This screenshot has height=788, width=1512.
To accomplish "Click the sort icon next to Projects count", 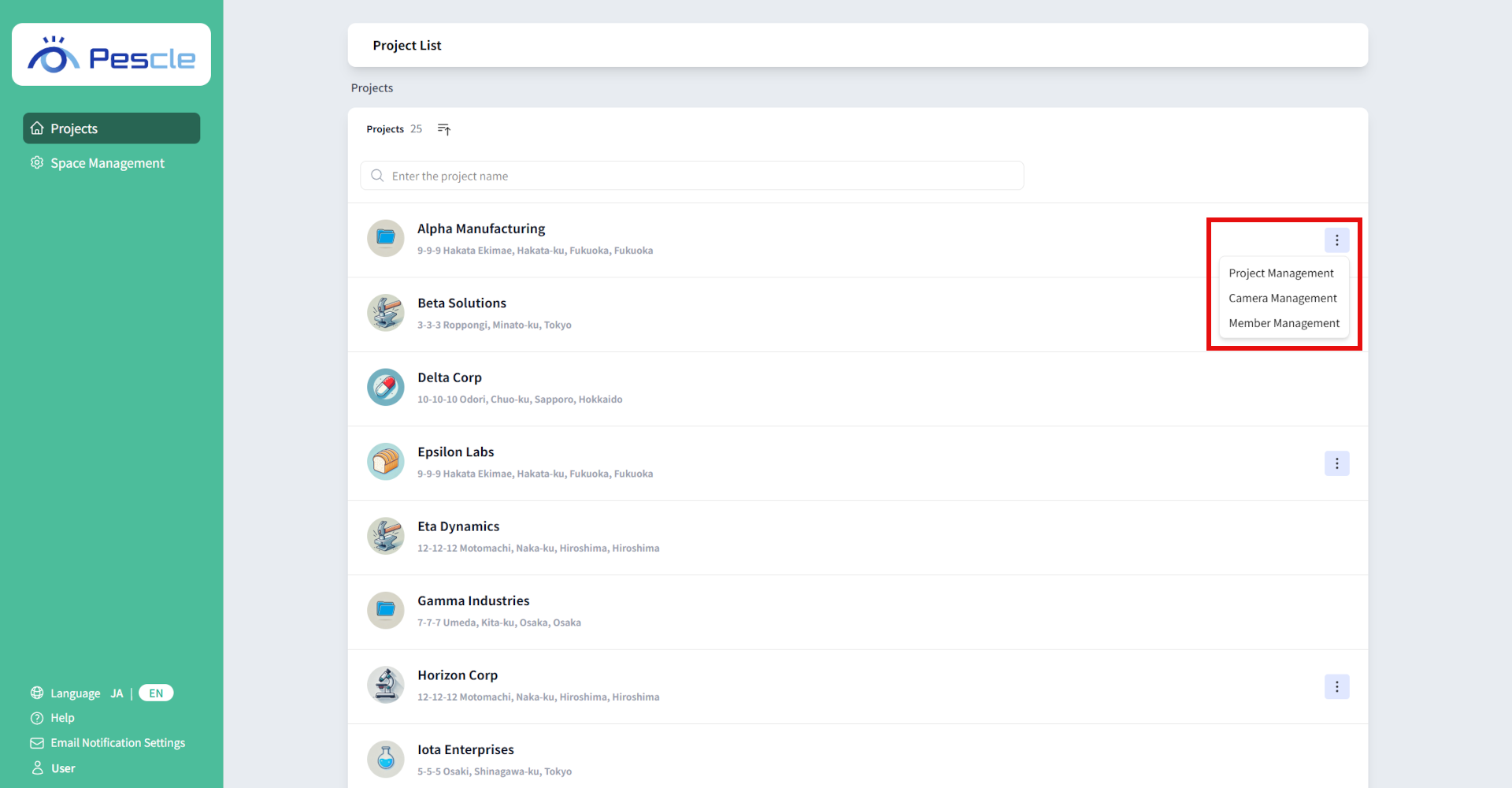I will point(443,128).
